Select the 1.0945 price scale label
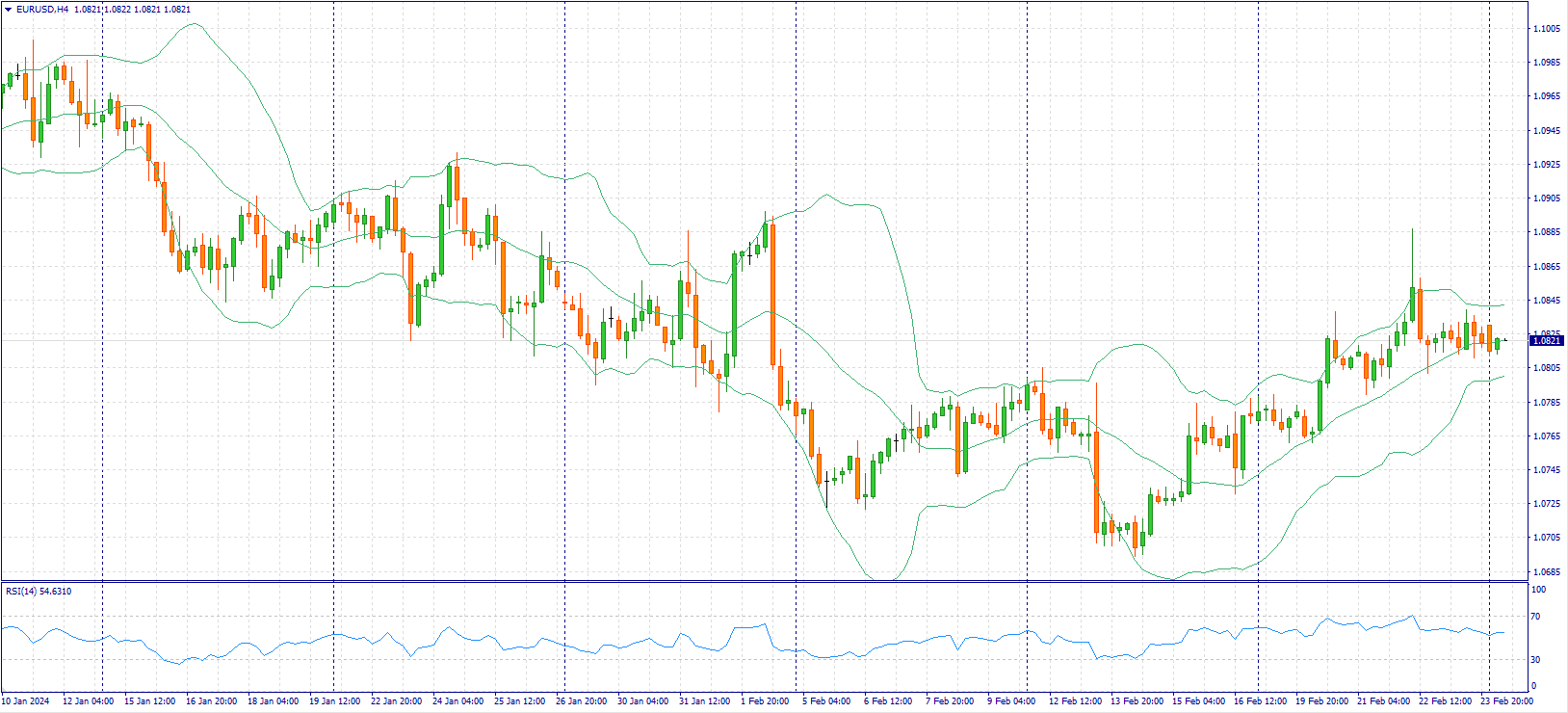This screenshot has width=1568, height=713. click(x=1547, y=130)
